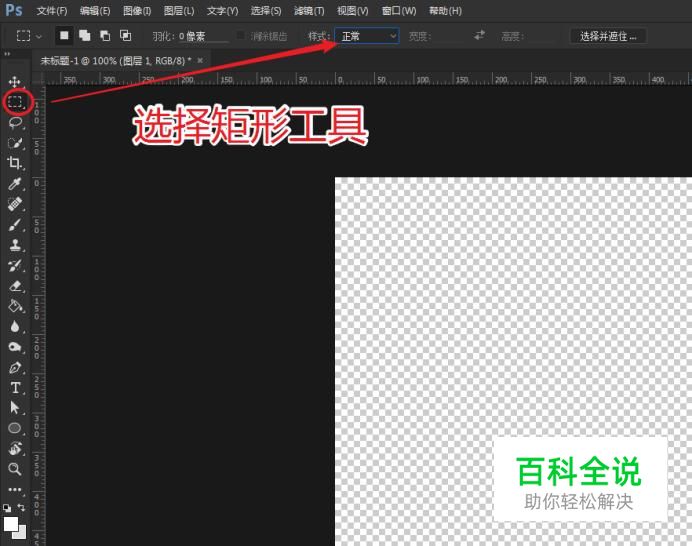Open the 帮助(H) menu

click(445, 11)
